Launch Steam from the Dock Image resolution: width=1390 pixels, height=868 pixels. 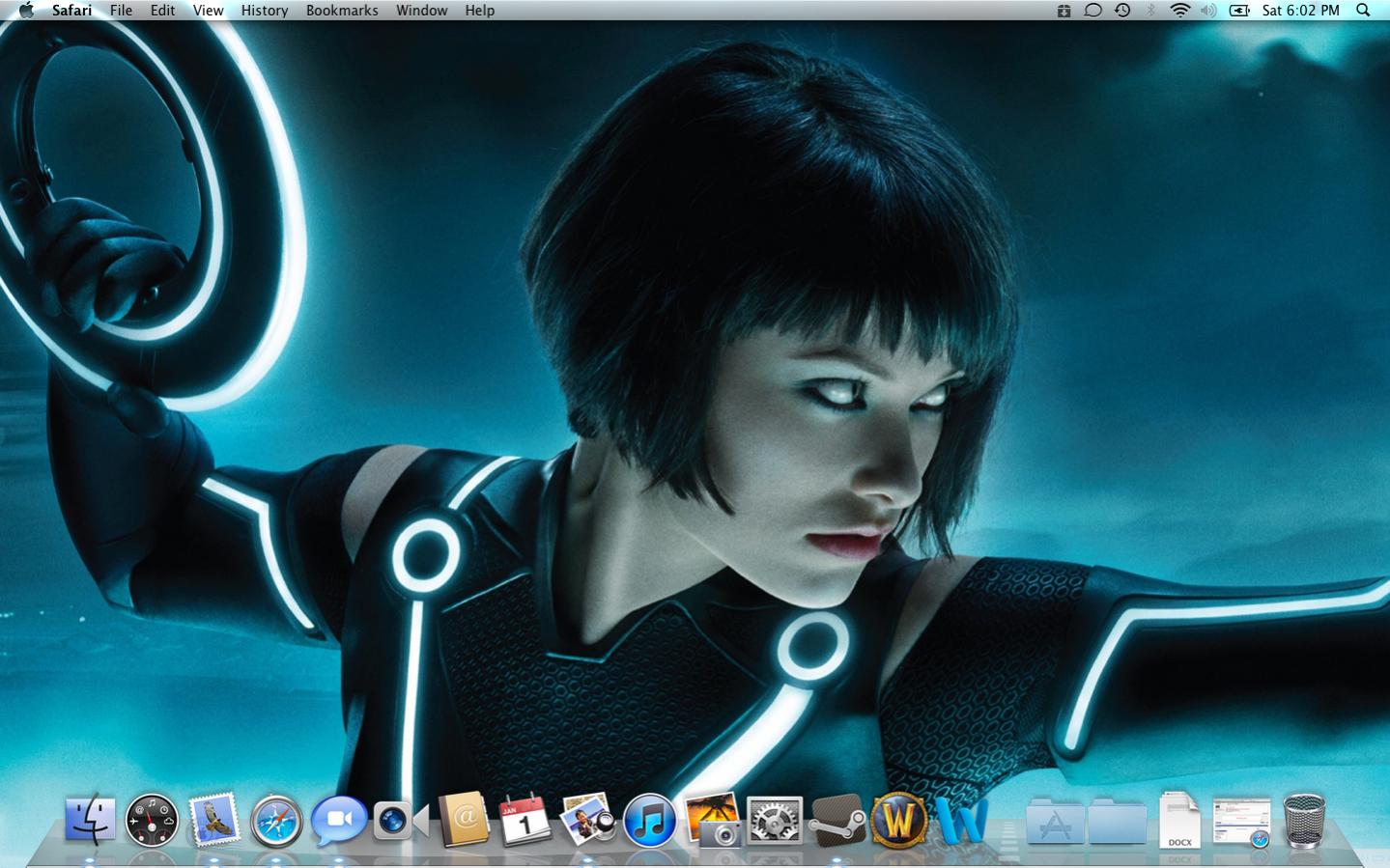837,821
